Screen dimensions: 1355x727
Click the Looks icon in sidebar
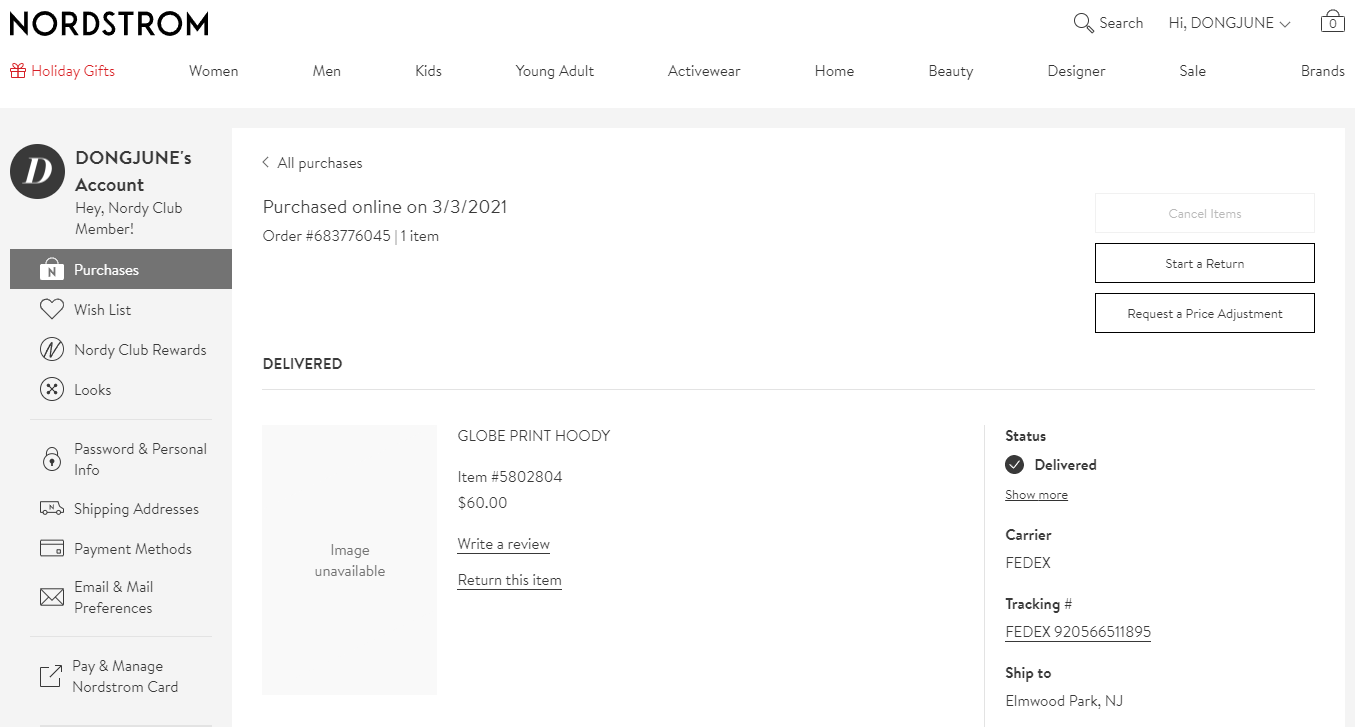[52, 390]
